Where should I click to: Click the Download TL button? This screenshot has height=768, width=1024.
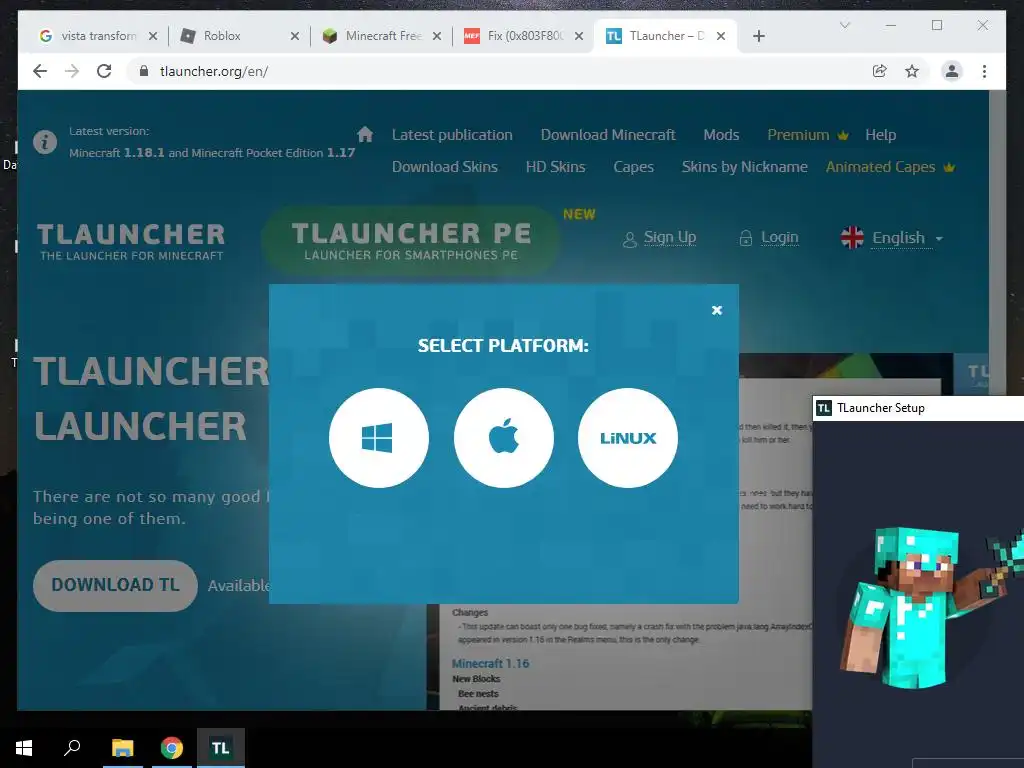(x=115, y=585)
